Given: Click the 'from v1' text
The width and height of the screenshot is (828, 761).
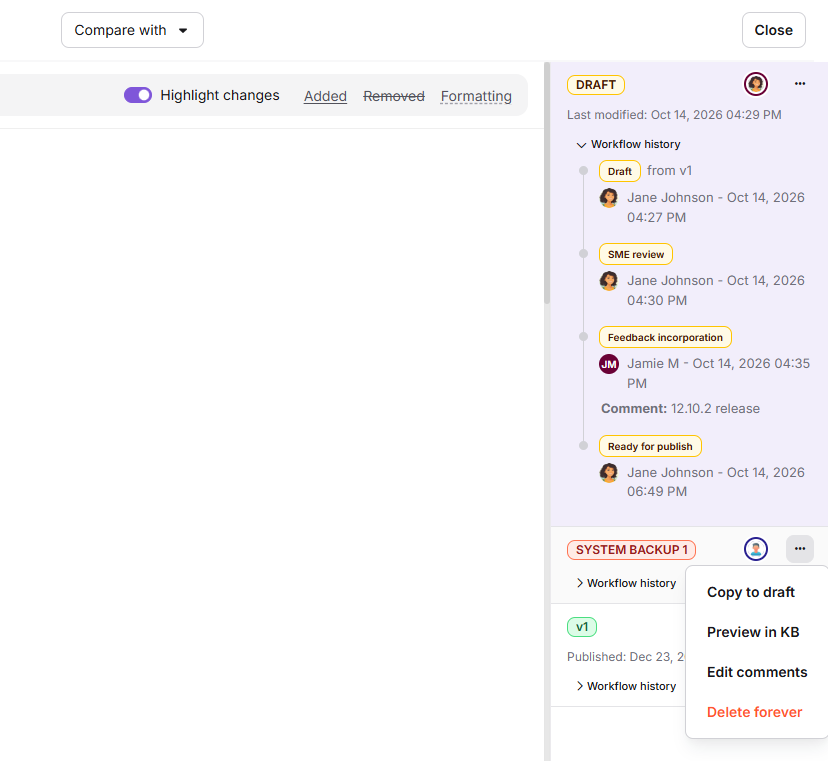Looking at the screenshot, I should click(x=669, y=171).
